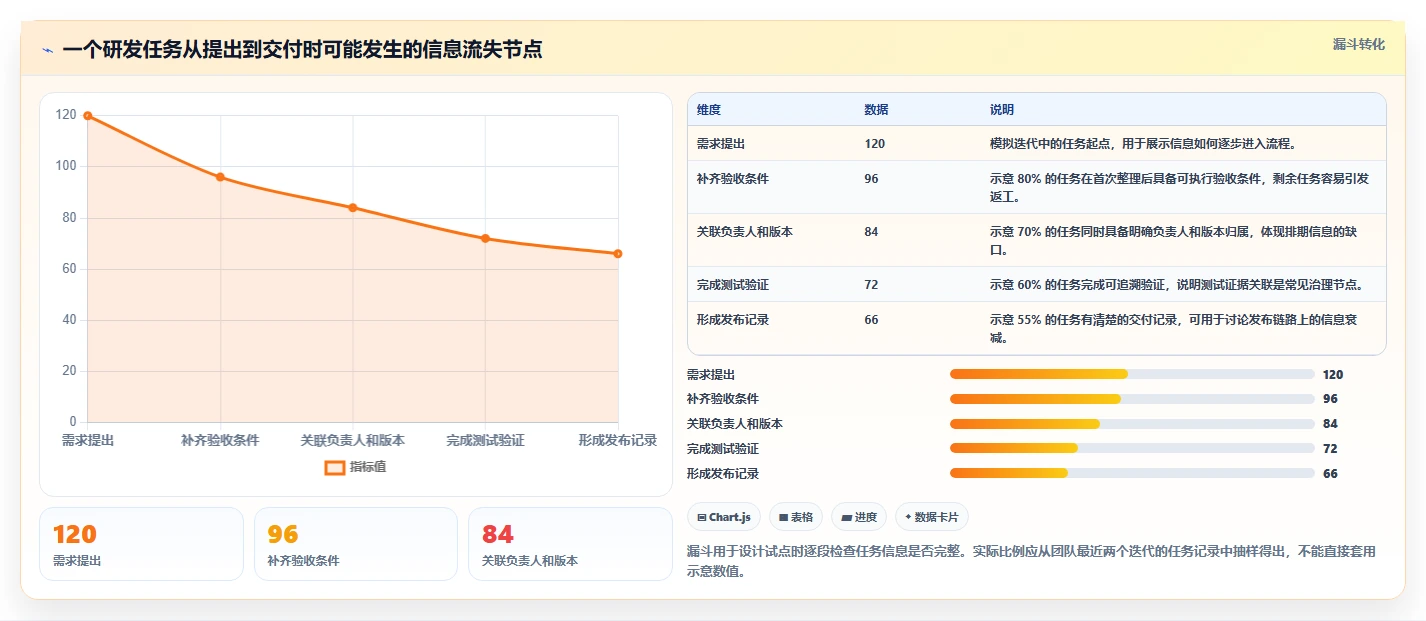Click the 补齐验收条件 progress bar
Image resolution: width=1426 pixels, height=621 pixels.
tap(1132, 399)
